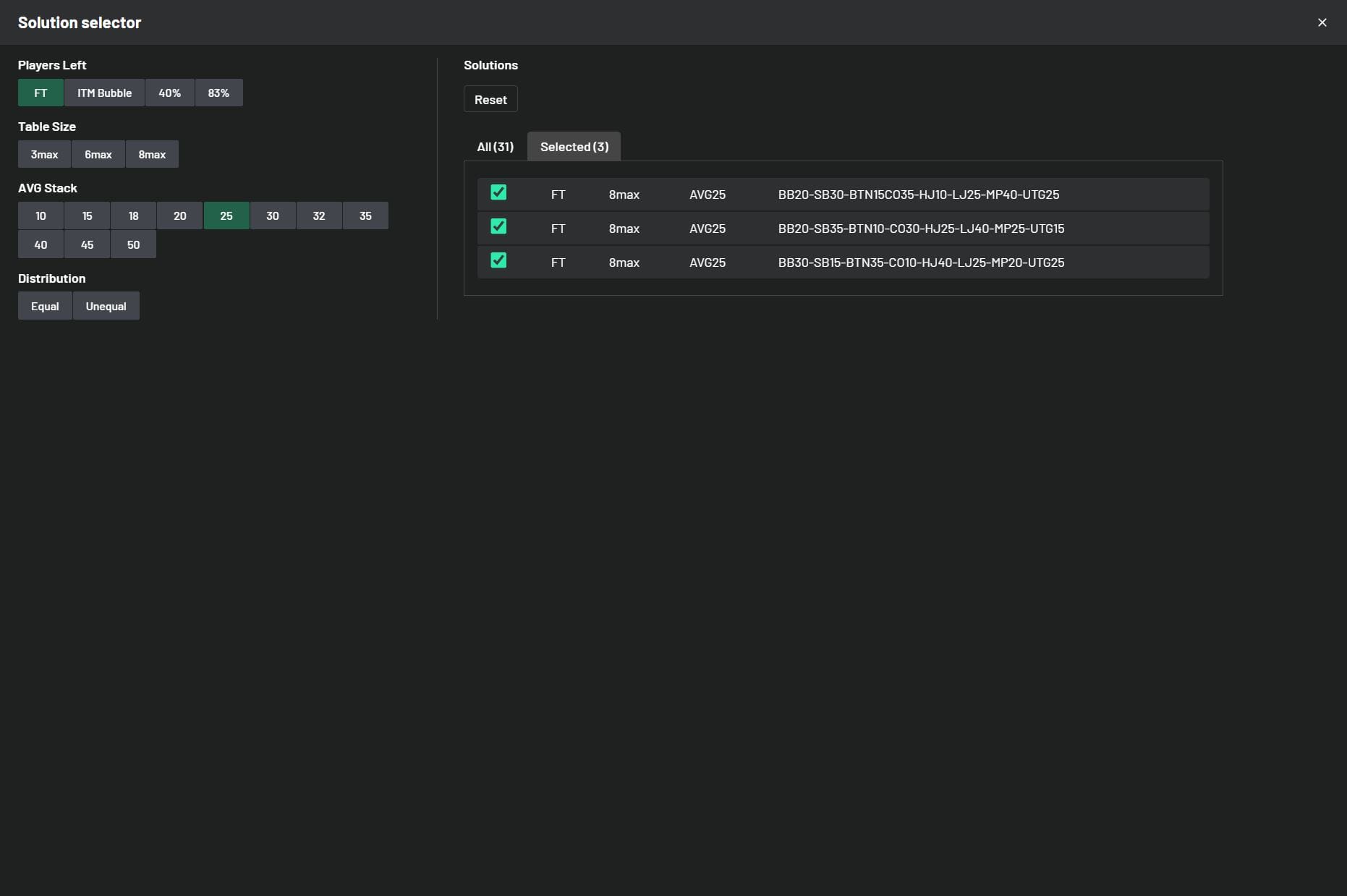Open the Selected (3) tab
1347x896 pixels.
pos(574,147)
